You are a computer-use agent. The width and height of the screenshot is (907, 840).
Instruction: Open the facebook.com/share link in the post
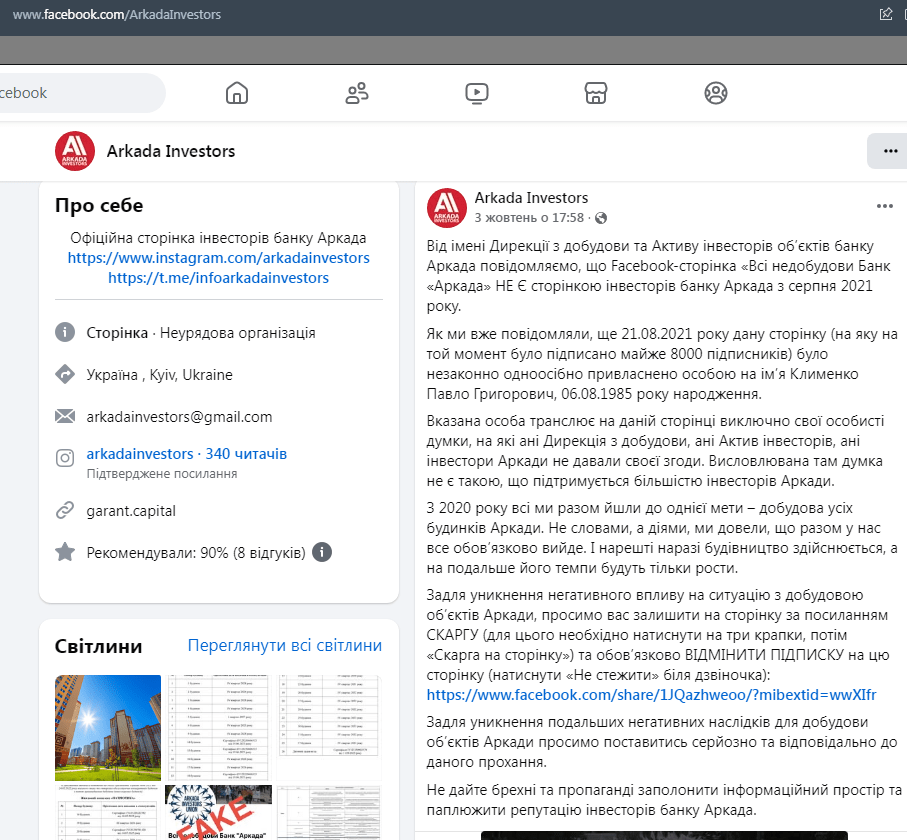pos(651,695)
